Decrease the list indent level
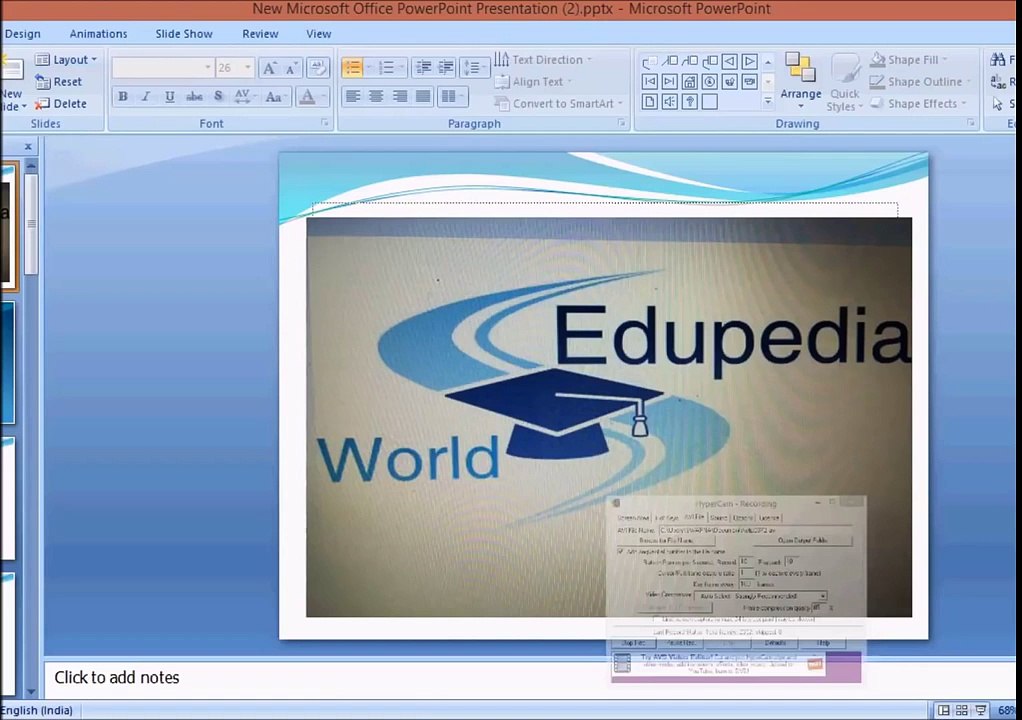Viewport: 1022px width, 720px height. [423, 67]
